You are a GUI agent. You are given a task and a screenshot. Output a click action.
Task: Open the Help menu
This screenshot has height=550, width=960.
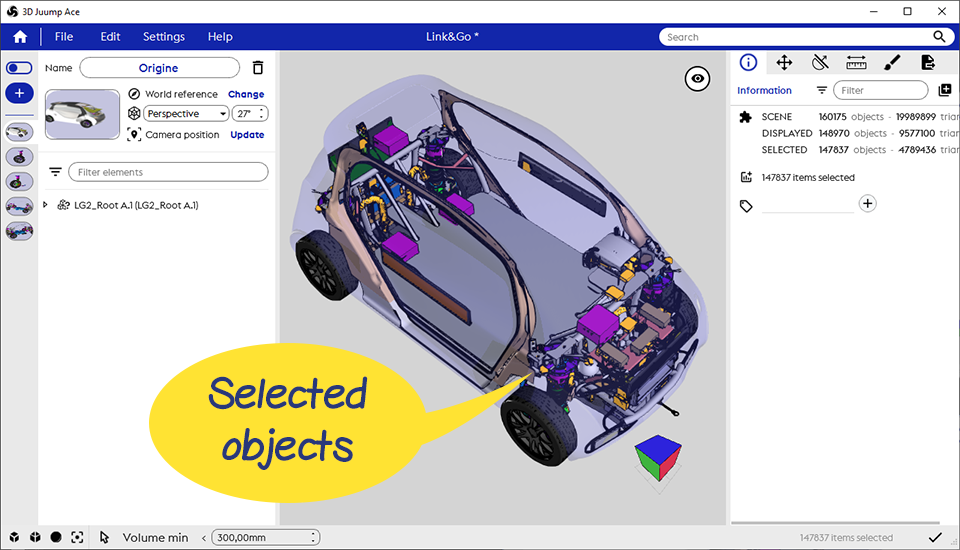pos(220,37)
